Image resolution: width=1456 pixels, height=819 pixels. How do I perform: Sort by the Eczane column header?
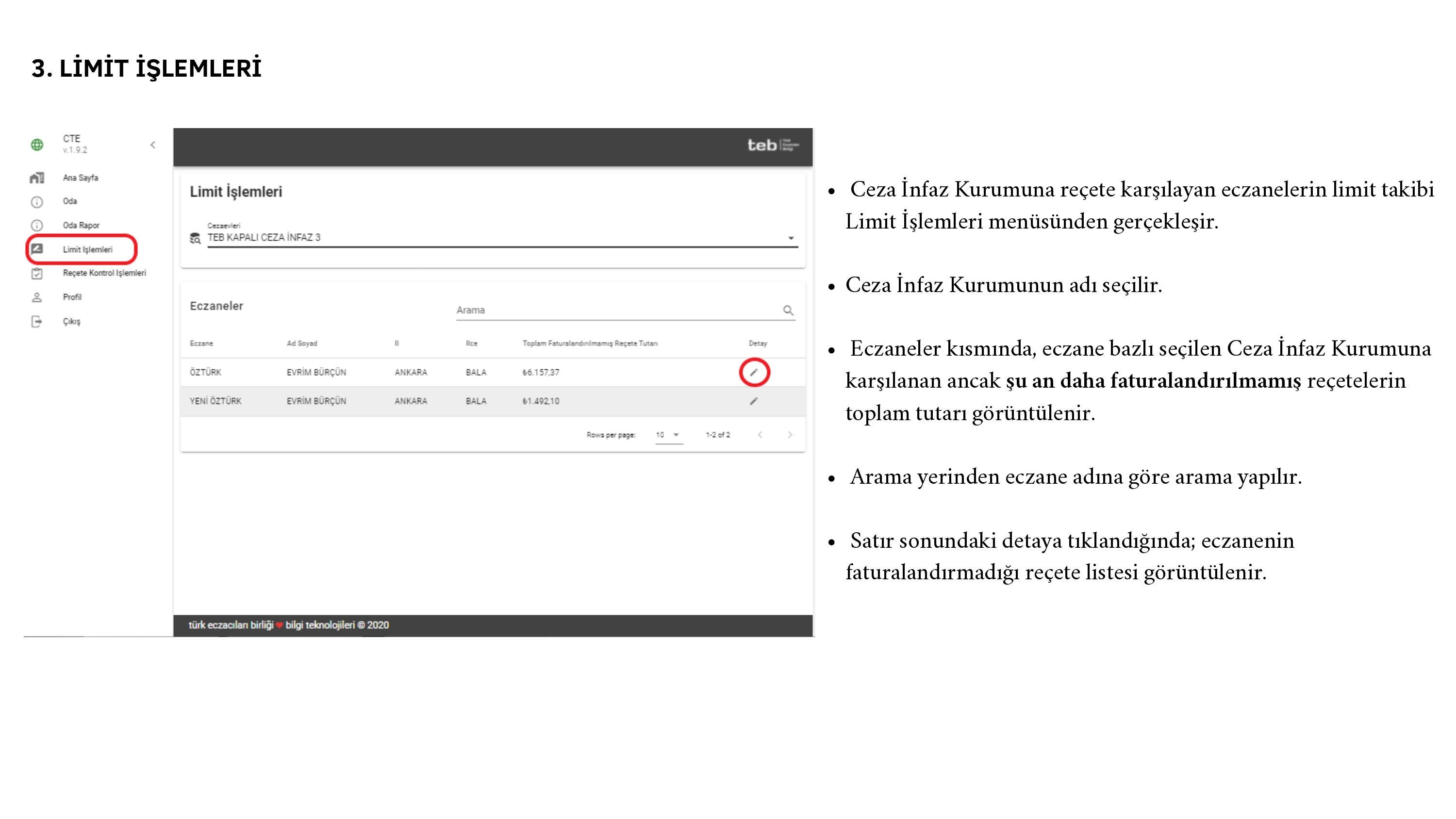[201, 343]
